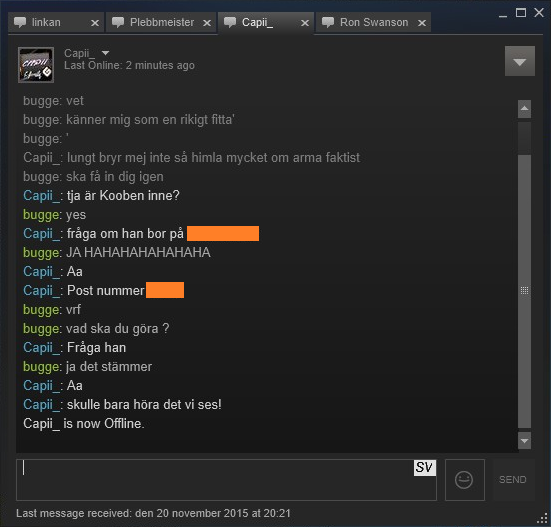Click the SEND button
Image resolution: width=551 pixels, height=527 pixels.
point(513,480)
